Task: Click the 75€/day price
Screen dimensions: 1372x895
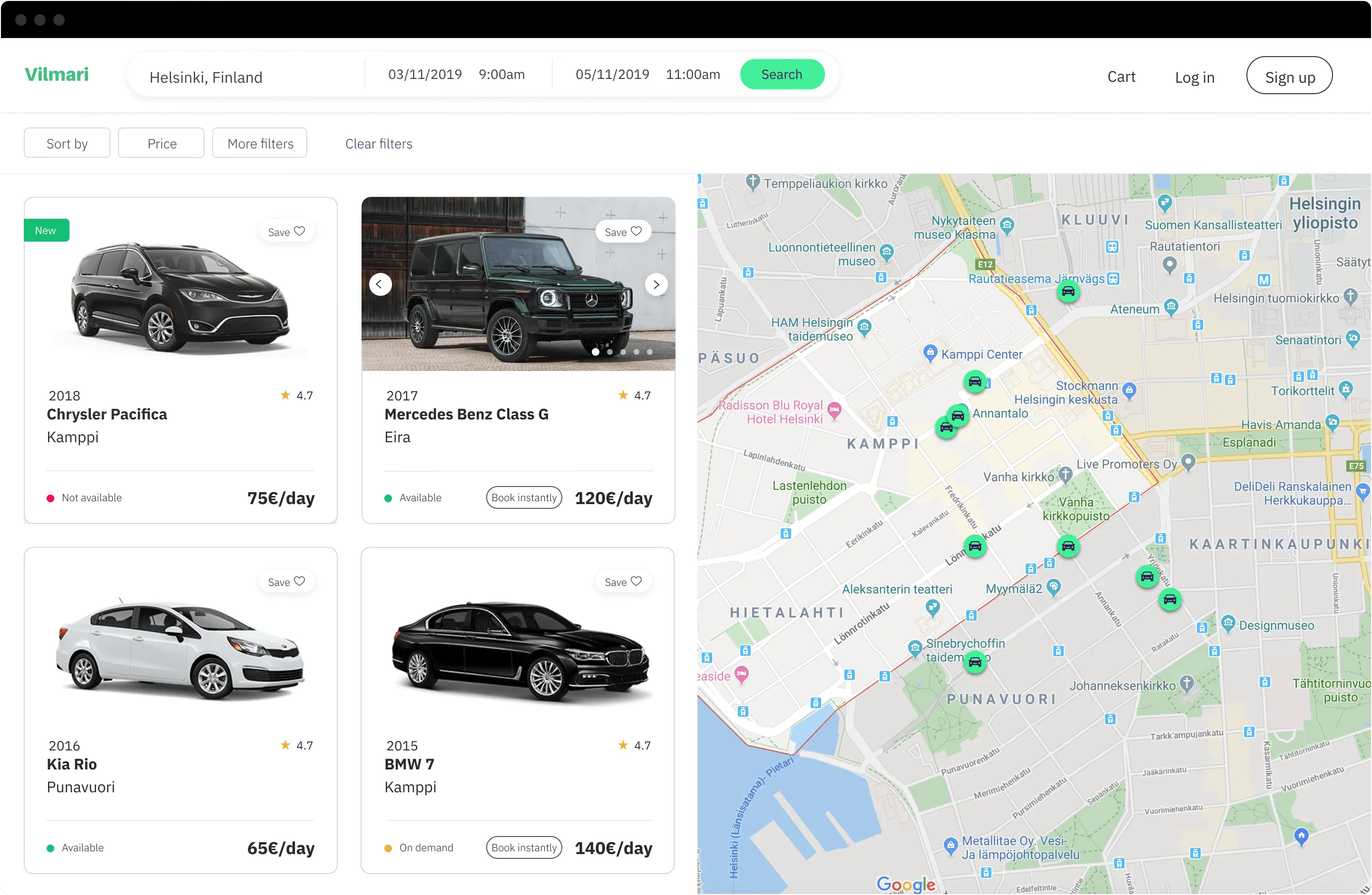Action: [x=281, y=498]
